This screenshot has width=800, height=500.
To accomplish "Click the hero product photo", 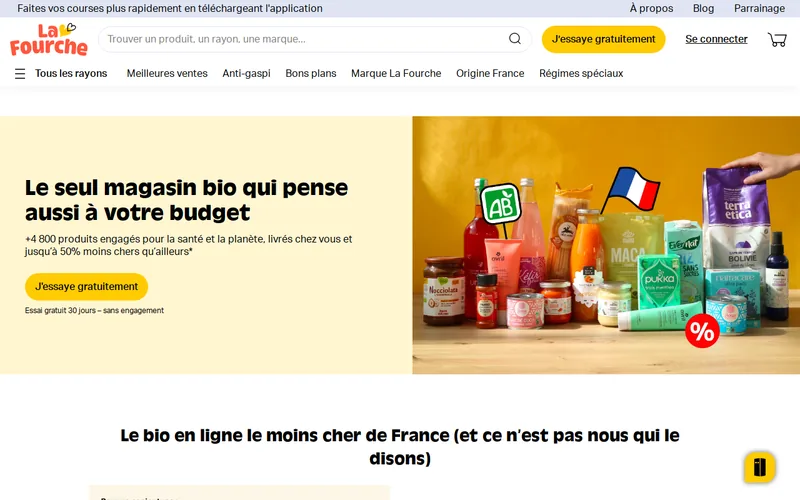I will (606, 245).
